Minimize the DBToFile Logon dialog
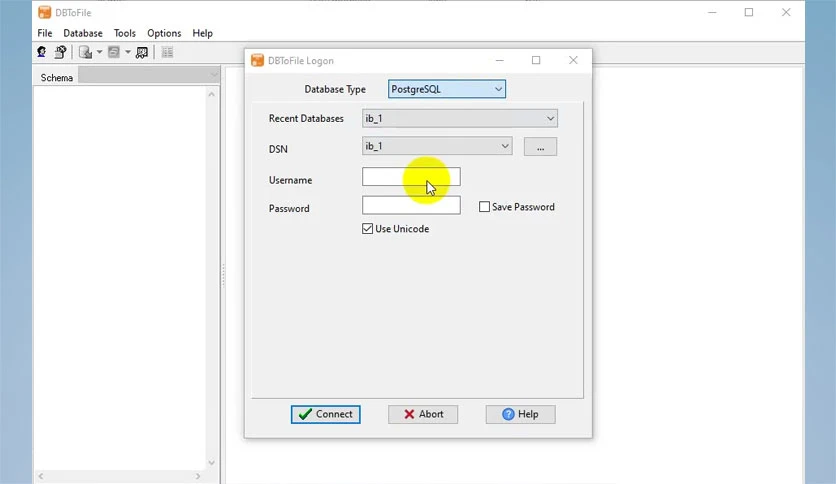 [500, 60]
